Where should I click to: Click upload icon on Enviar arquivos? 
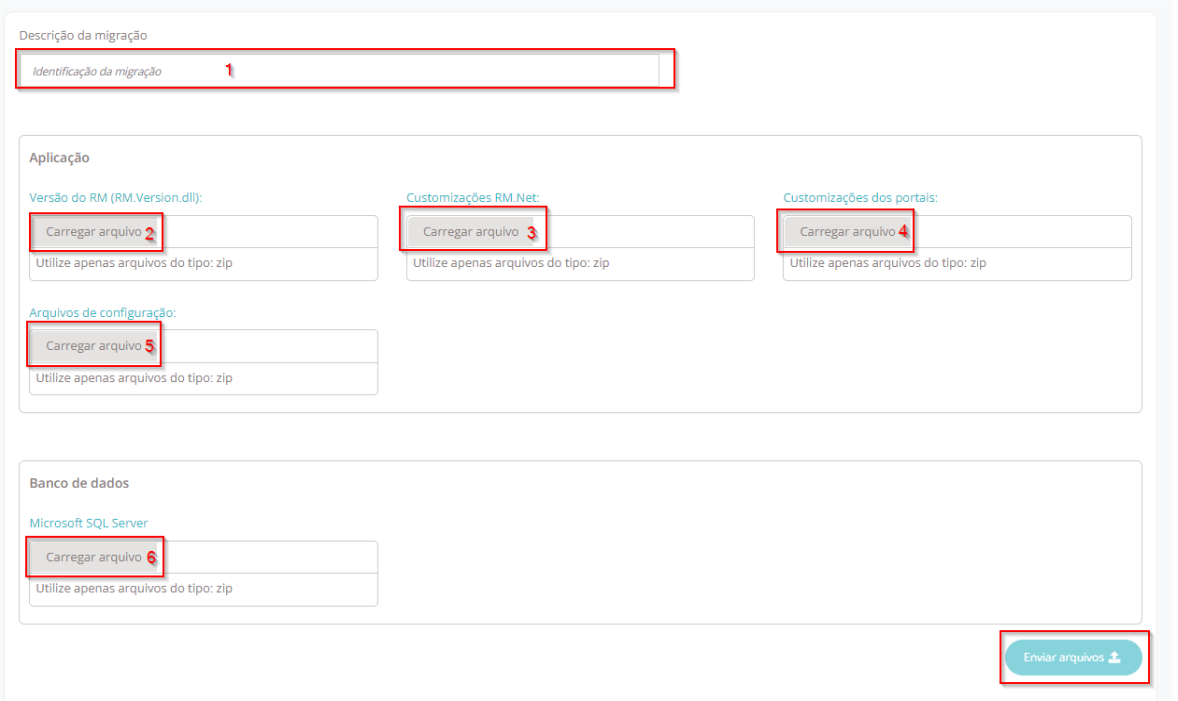coord(1115,657)
